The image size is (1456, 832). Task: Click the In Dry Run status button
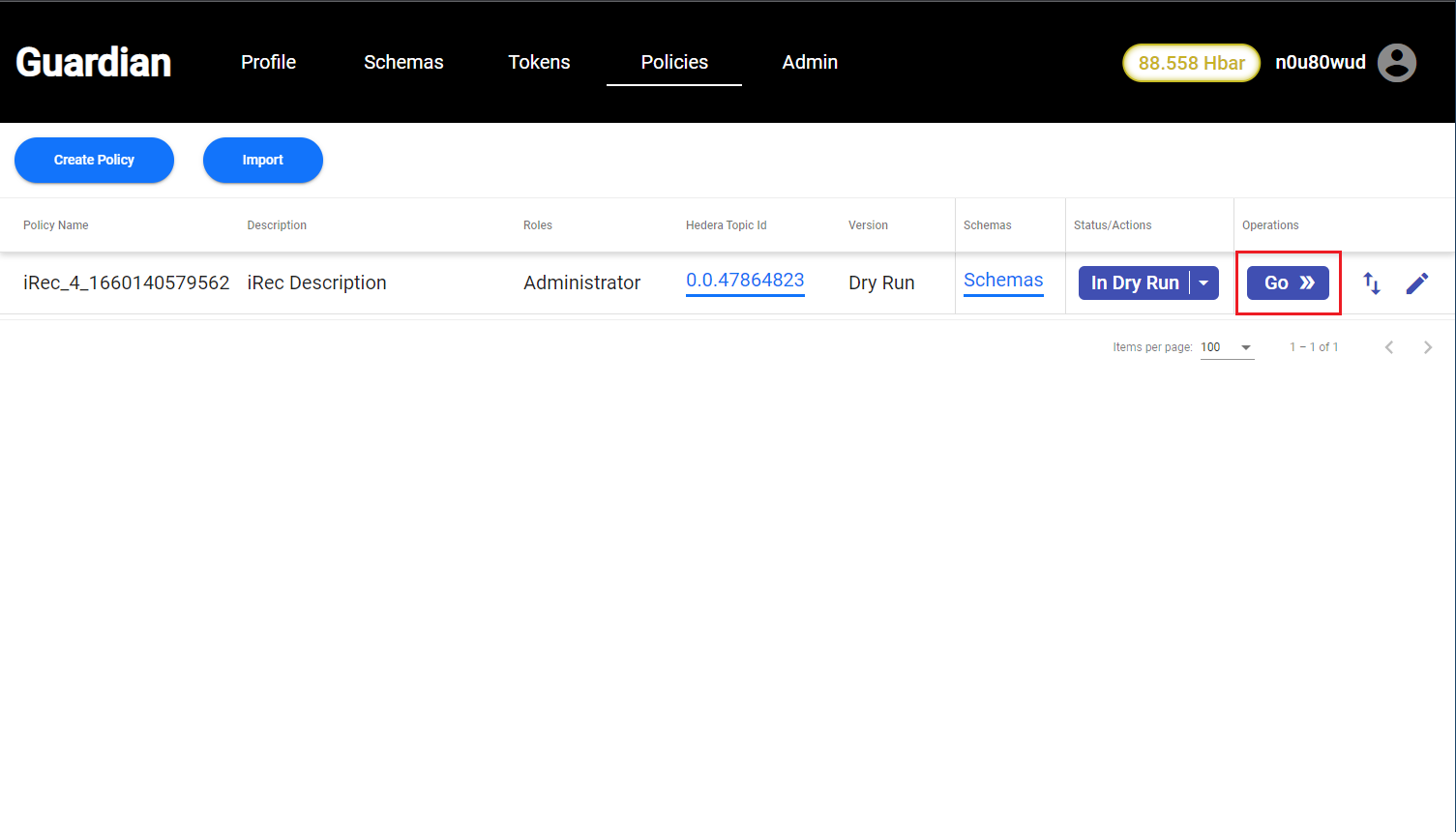[x=1134, y=283]
